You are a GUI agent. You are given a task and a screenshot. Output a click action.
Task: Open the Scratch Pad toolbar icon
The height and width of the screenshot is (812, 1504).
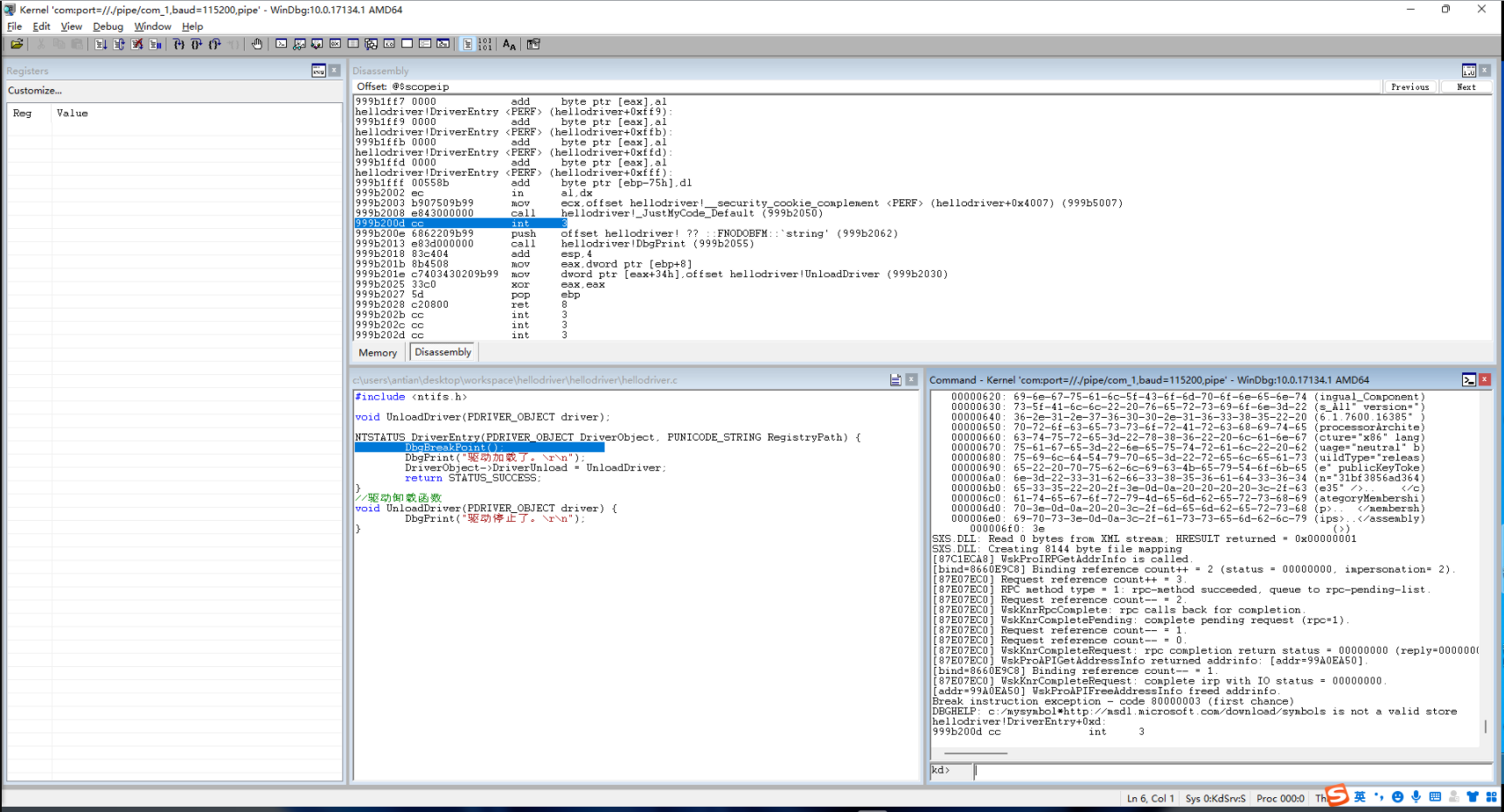(x=407, y=44)
